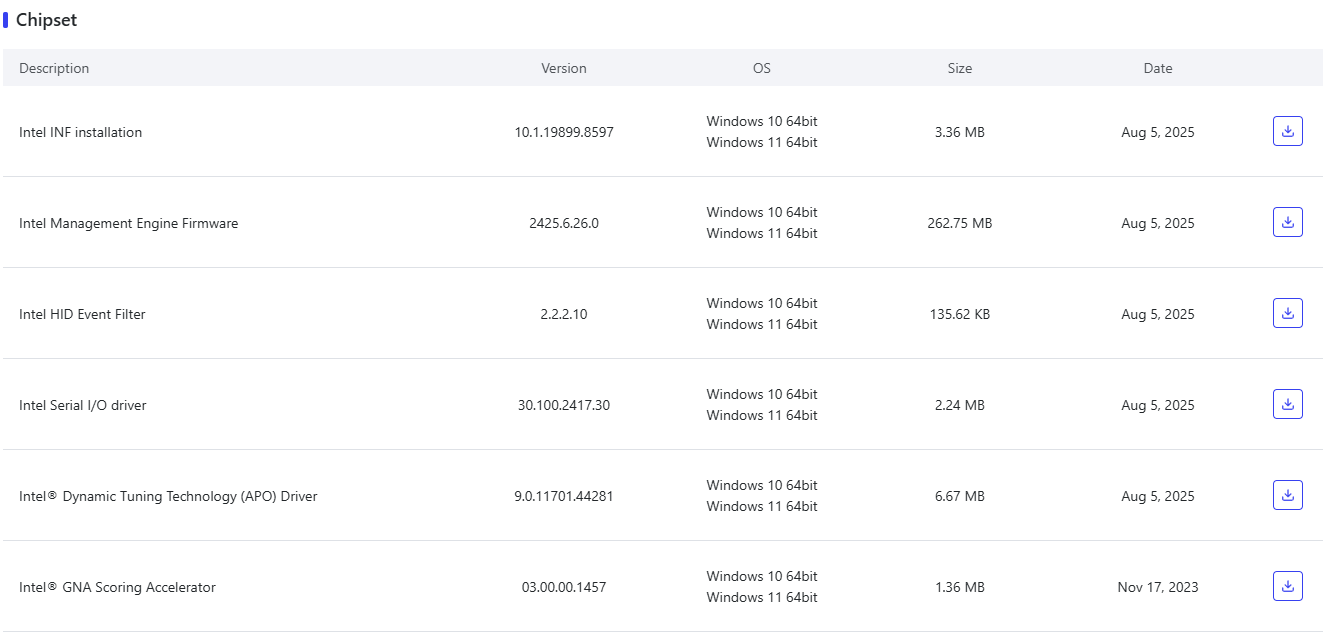
Task: Click the OS cell of Intel HID Event Filter row
Action: coord(762,314)
